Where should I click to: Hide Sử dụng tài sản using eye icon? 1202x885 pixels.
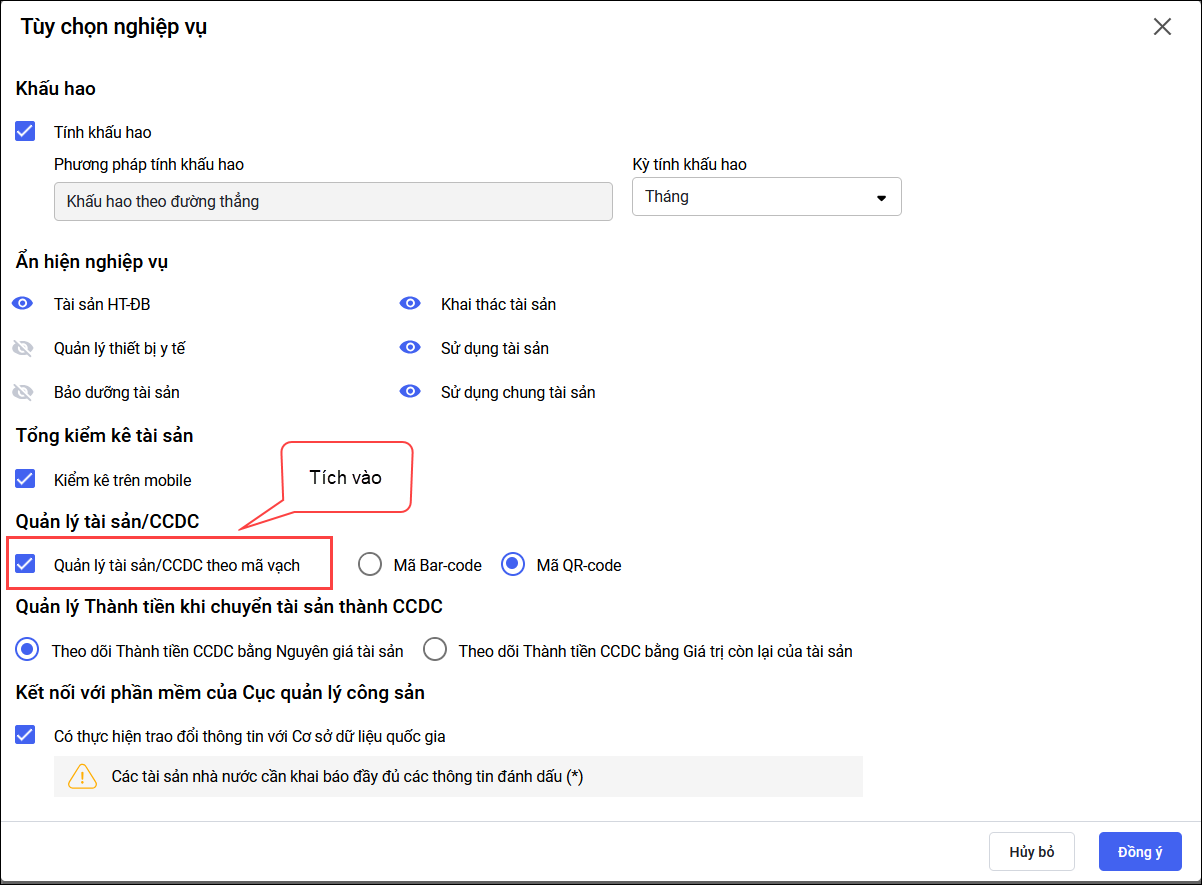click(x=409, y=348)
